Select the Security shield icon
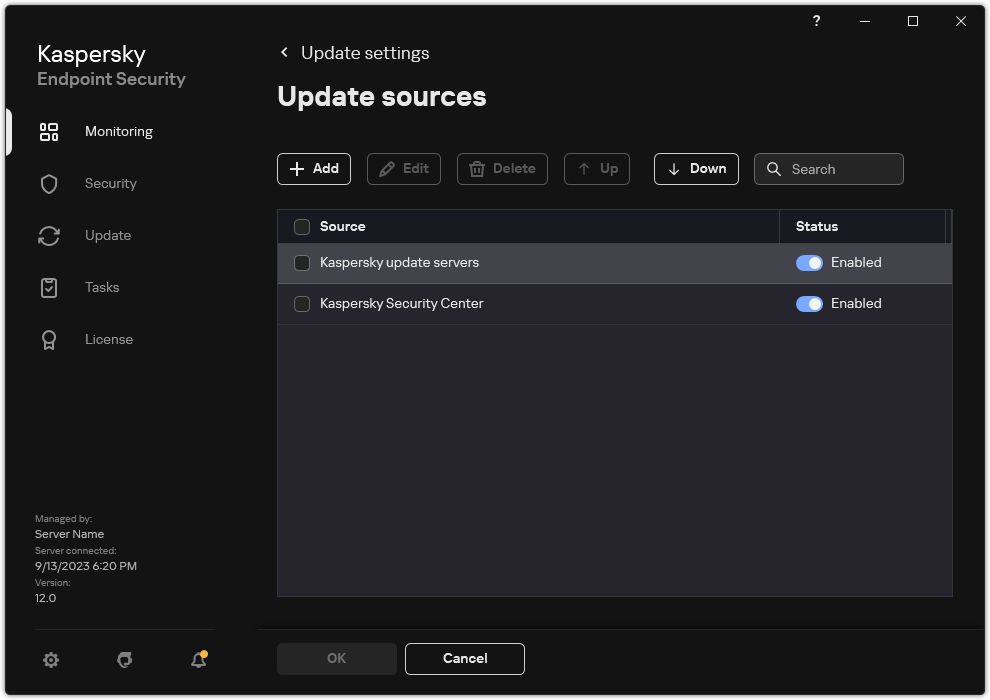This screenshot has width=990, height=700. pos(49,183)
